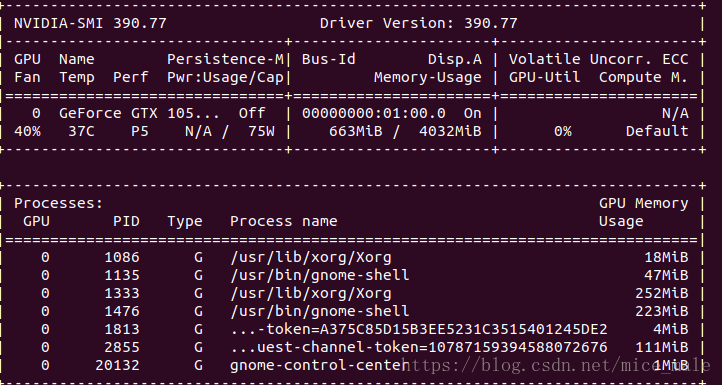
Task: Click the gnome-control-center process name
Action: (x=320, y=365)
